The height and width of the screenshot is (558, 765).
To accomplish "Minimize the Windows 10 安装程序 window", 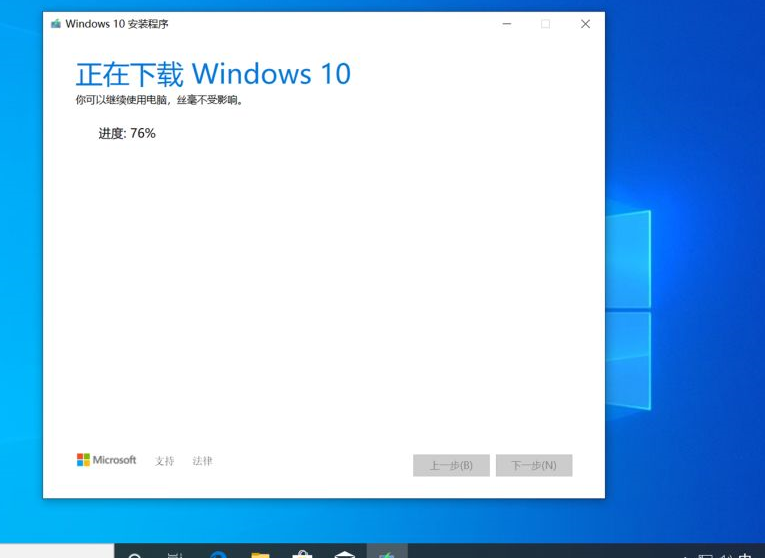I will tap(507, 24).
